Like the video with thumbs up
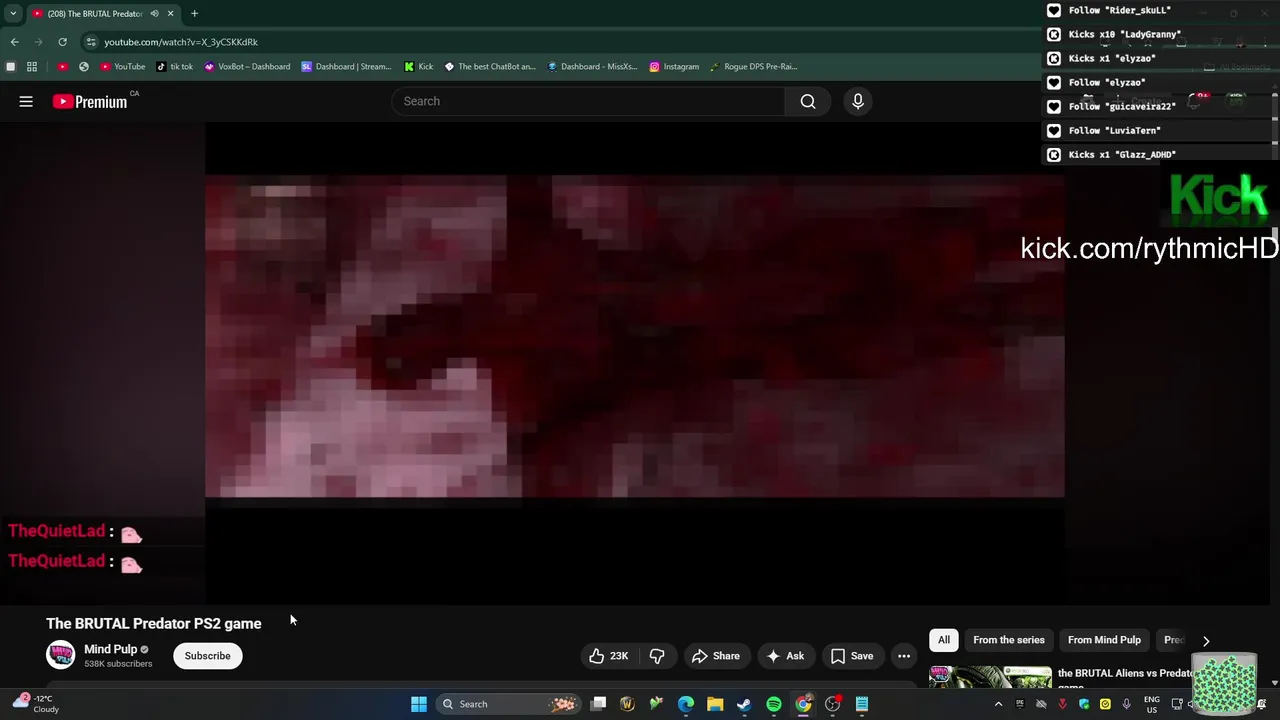 (x=608, y=656)
